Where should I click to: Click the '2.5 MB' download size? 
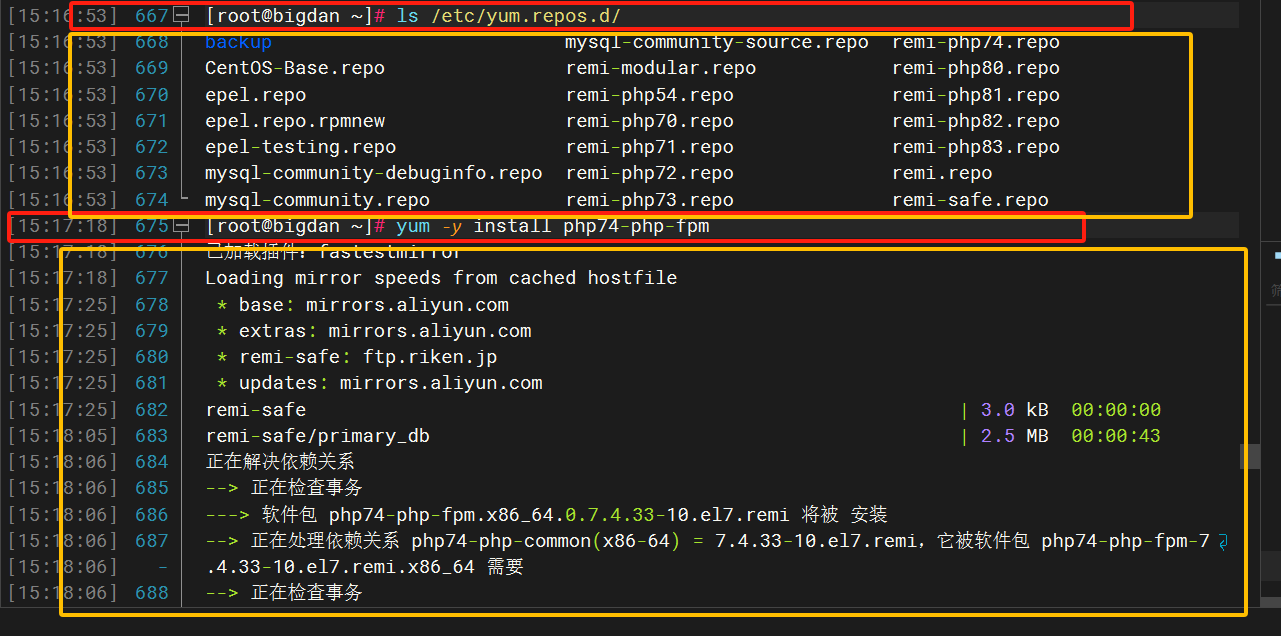[1014, 436]
